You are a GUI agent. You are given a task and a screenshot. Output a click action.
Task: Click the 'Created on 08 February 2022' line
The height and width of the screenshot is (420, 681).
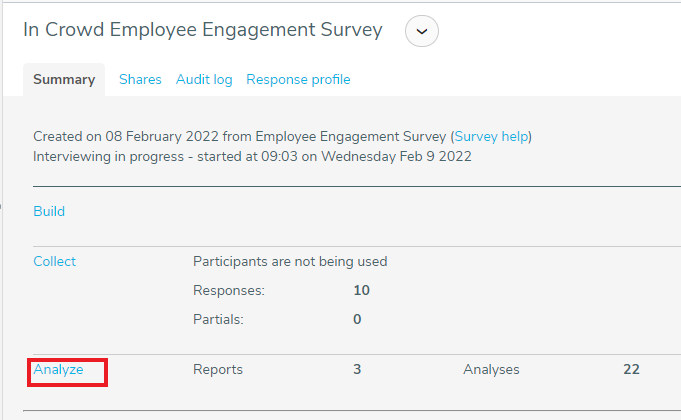[x=282, y=136]
